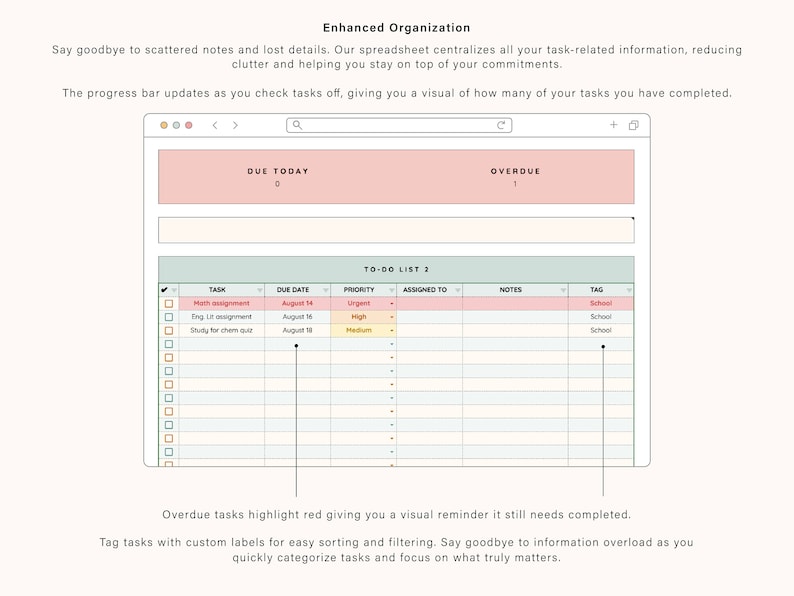Click the August 16 due date cell
The image size is (794, 596).
tap(297, 317)
